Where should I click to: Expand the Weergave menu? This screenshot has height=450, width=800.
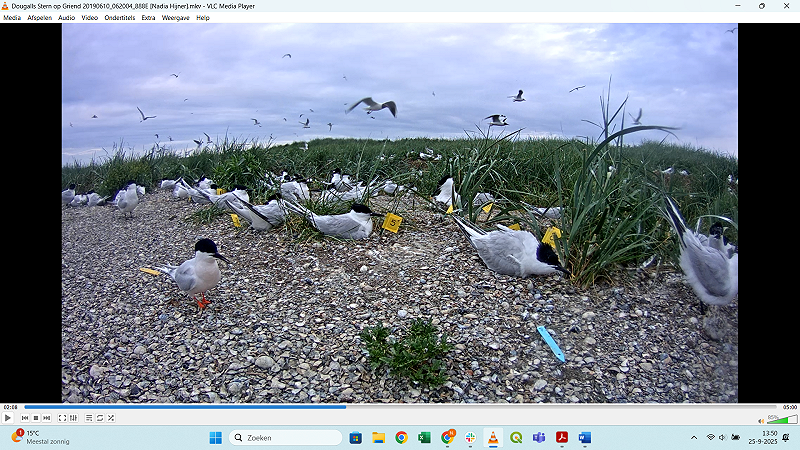(x=176, y=18)
